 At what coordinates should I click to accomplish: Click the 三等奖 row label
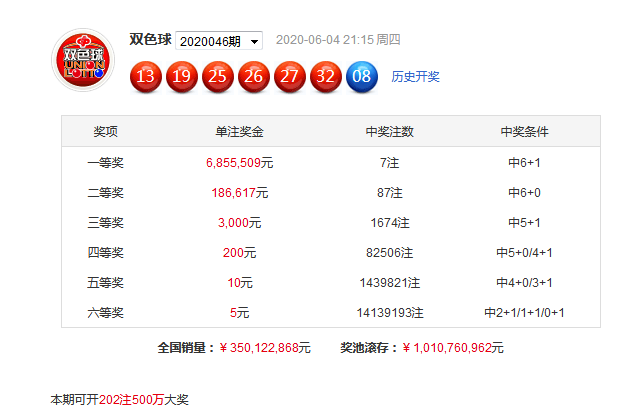[x=106, y=223]
